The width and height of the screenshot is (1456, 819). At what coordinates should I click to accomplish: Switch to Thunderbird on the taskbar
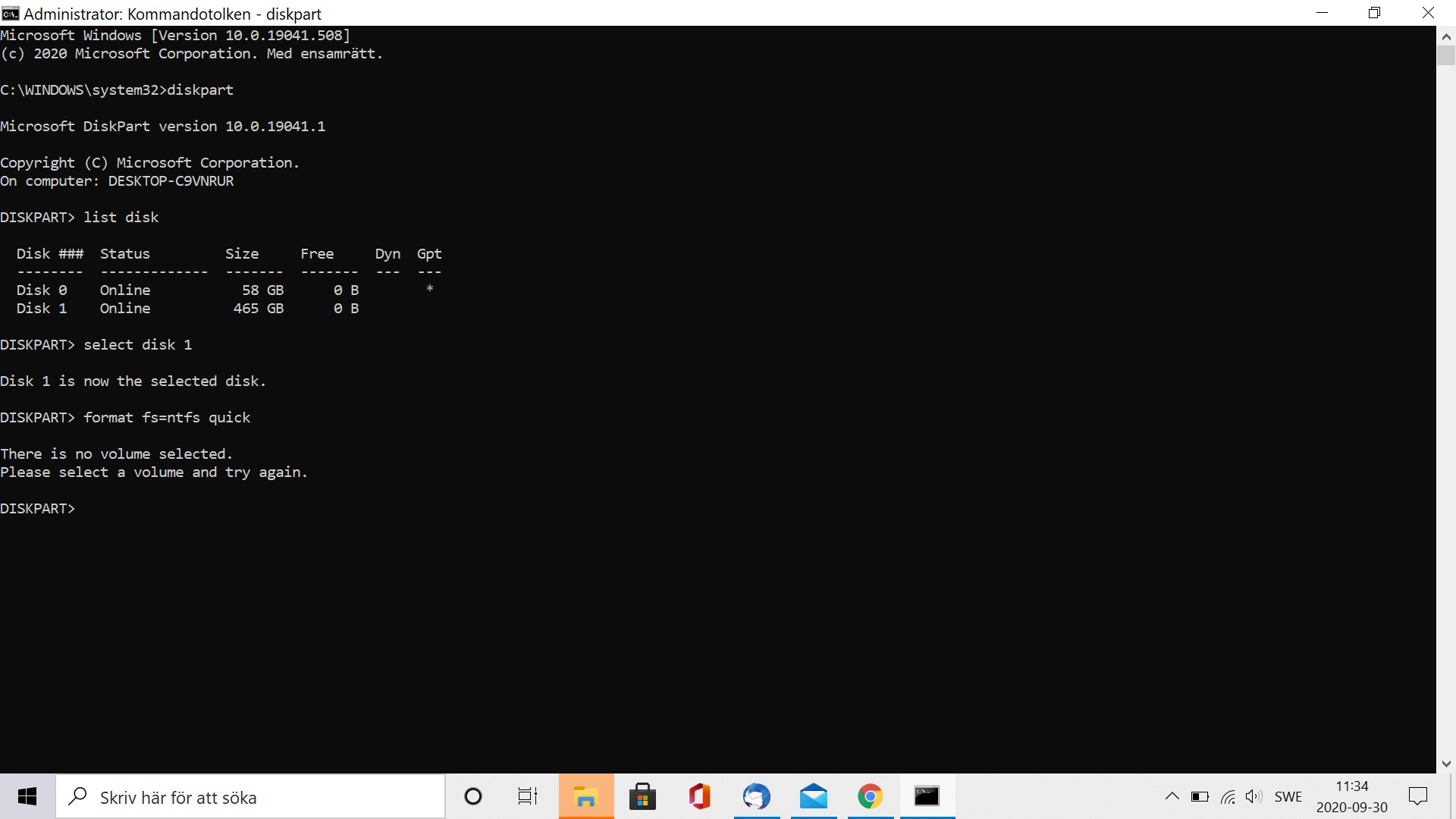(756, 796)
